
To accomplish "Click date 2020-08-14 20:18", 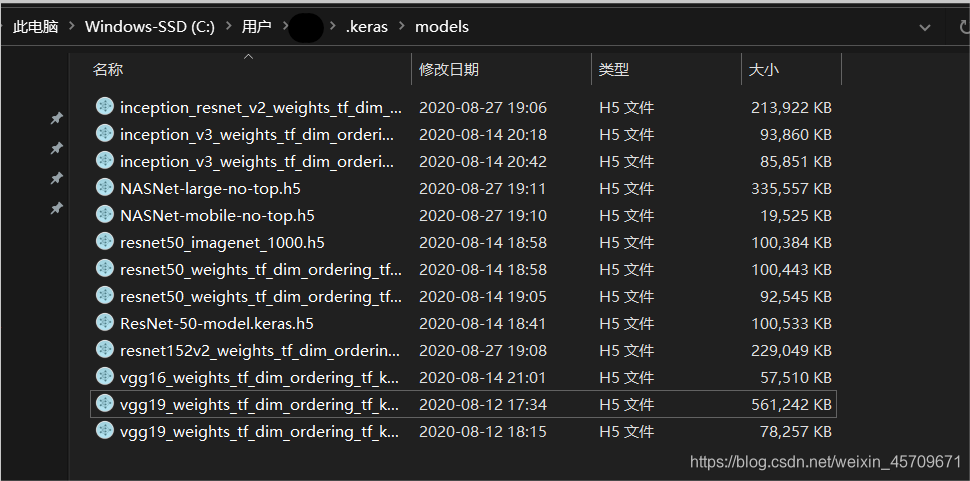I will point(483,135).
